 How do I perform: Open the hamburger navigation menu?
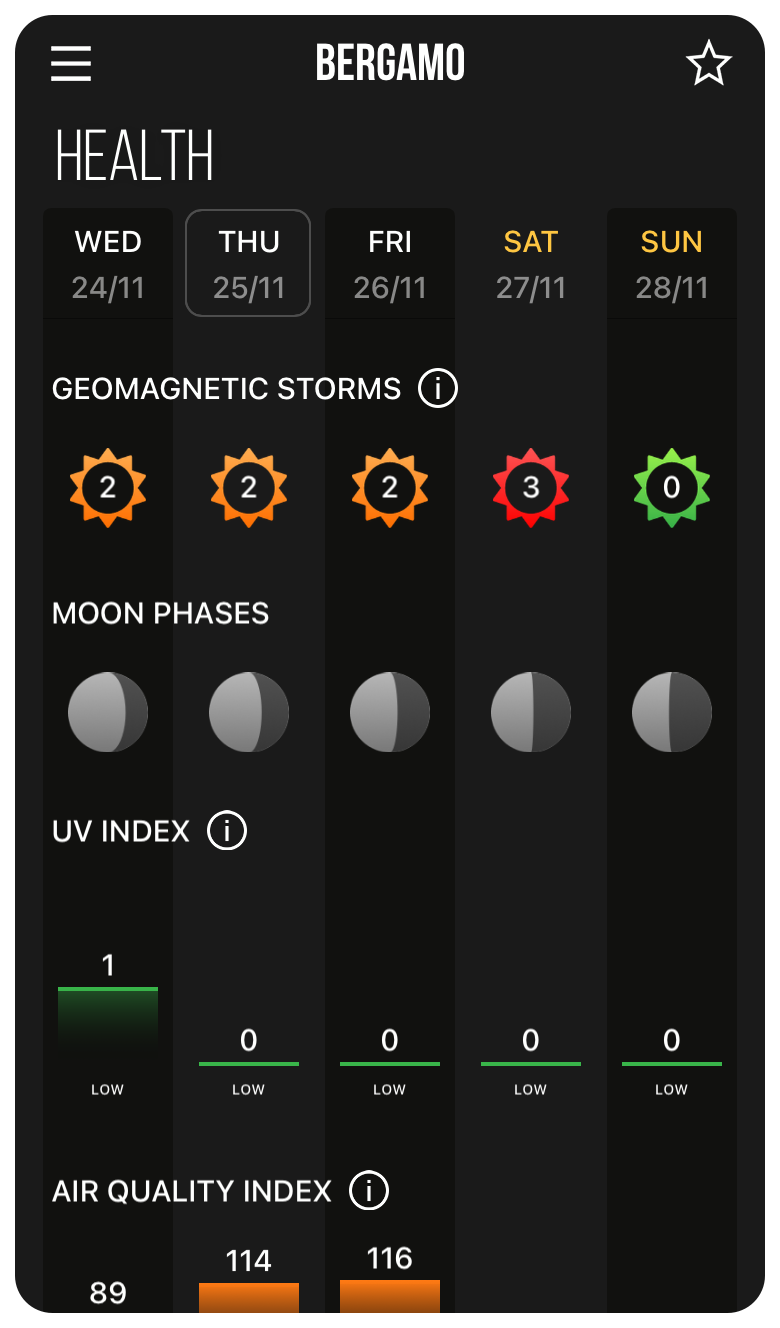[x=70, y=63]
